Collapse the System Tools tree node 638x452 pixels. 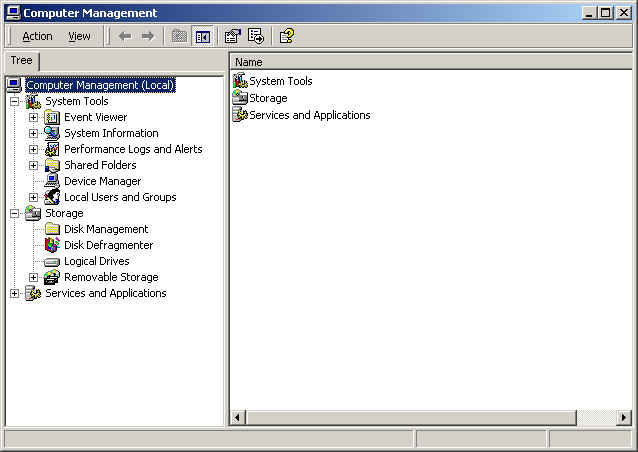click(x=14, y=101)
